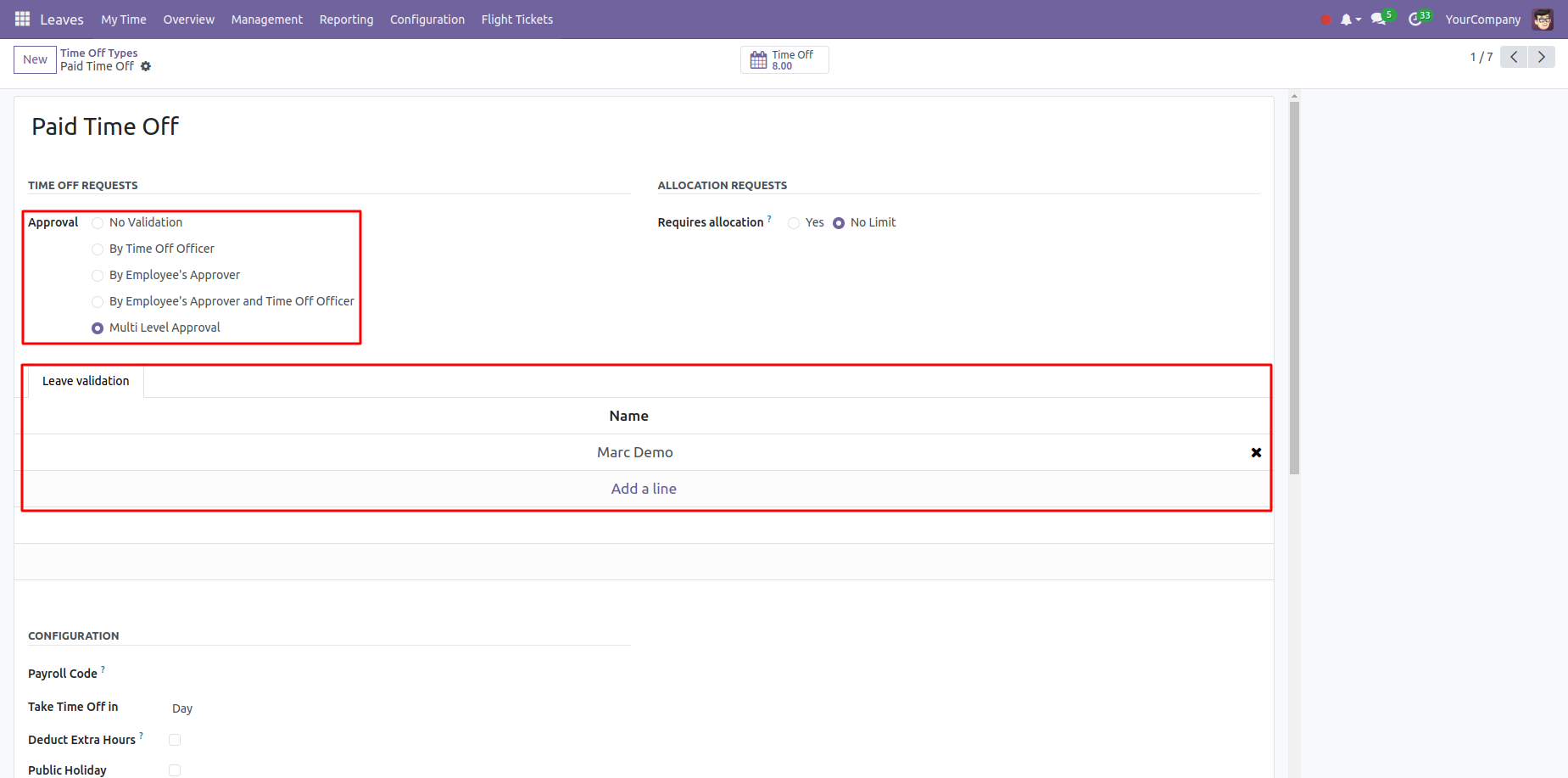
Task: Set Requires allocation to Yes
Action: (x=794, y=223)
